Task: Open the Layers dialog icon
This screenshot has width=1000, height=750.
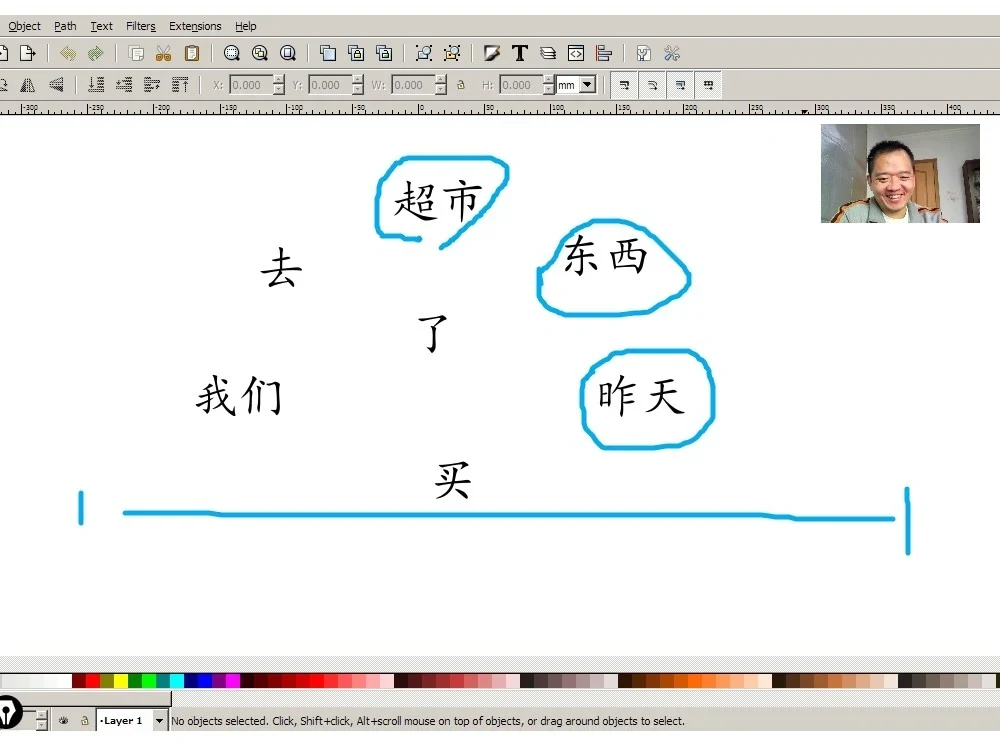Action: pyautogui.click(x=548, y=53)
